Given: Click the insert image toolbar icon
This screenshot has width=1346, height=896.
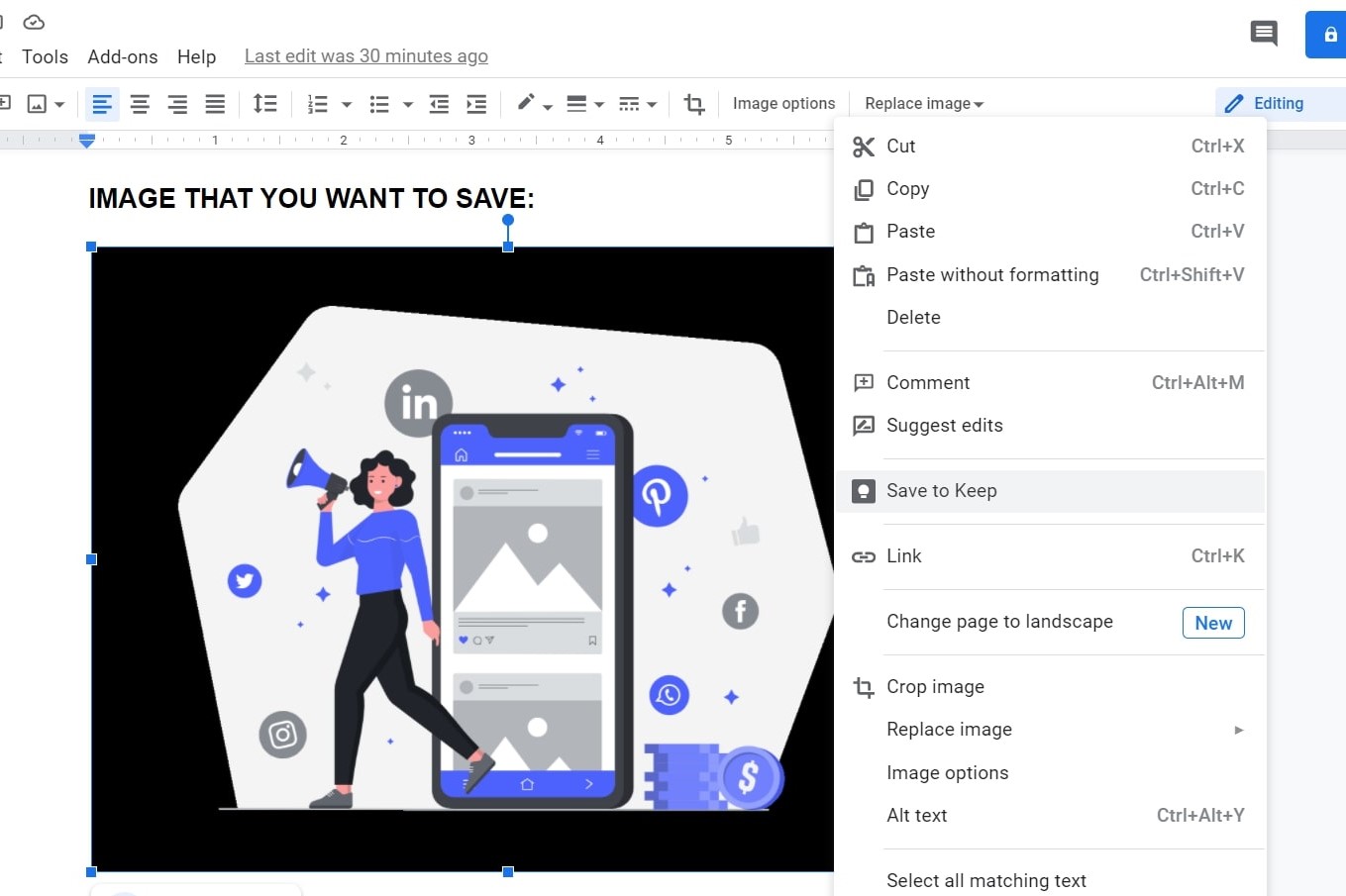Looking at the screenshot, I should click(37, 104).
